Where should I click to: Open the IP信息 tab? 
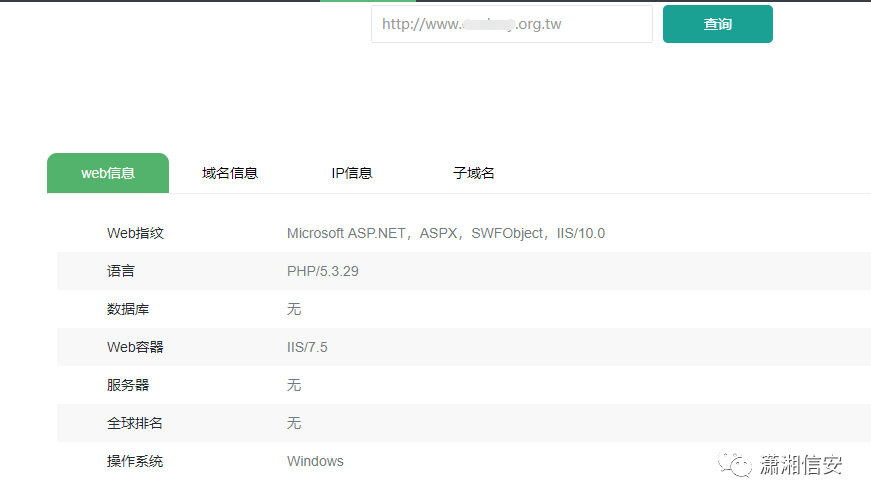[352, 173]
